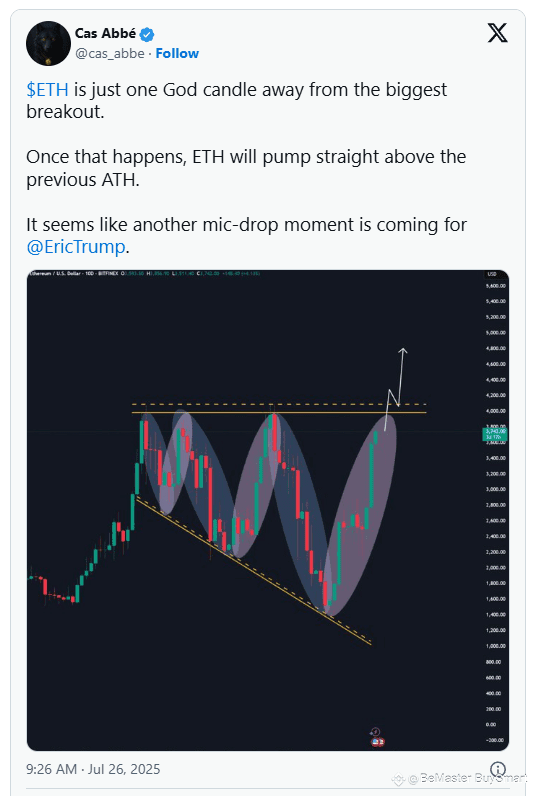Screen dimensions: 535x796
Task: Open the $ETH cashtag link
Action: click(x=47, y=90)
